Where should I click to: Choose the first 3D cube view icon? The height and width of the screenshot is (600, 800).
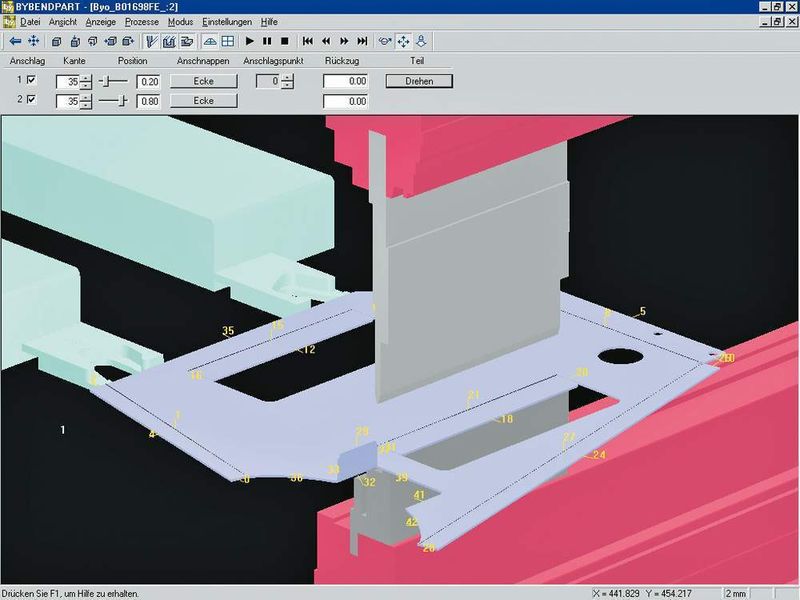pyautogui.click(x=57, y=41)
